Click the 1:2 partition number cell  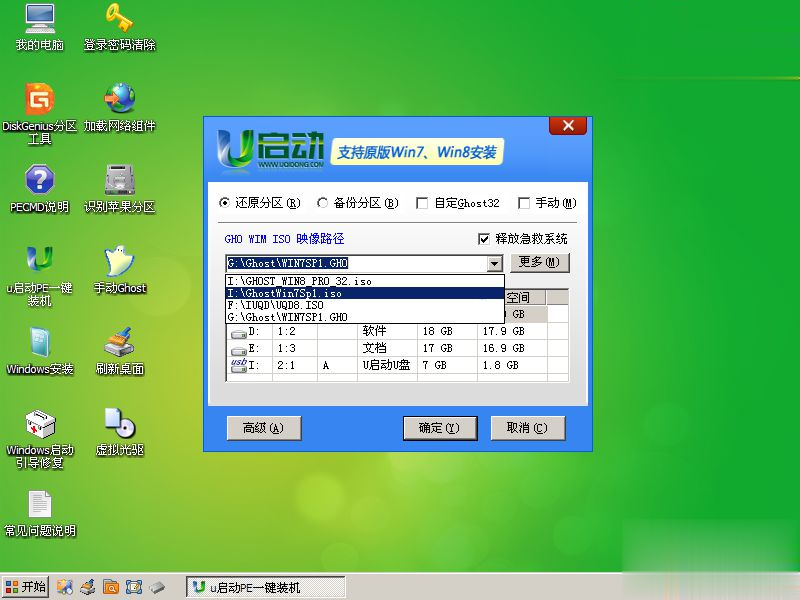(294, 331)
